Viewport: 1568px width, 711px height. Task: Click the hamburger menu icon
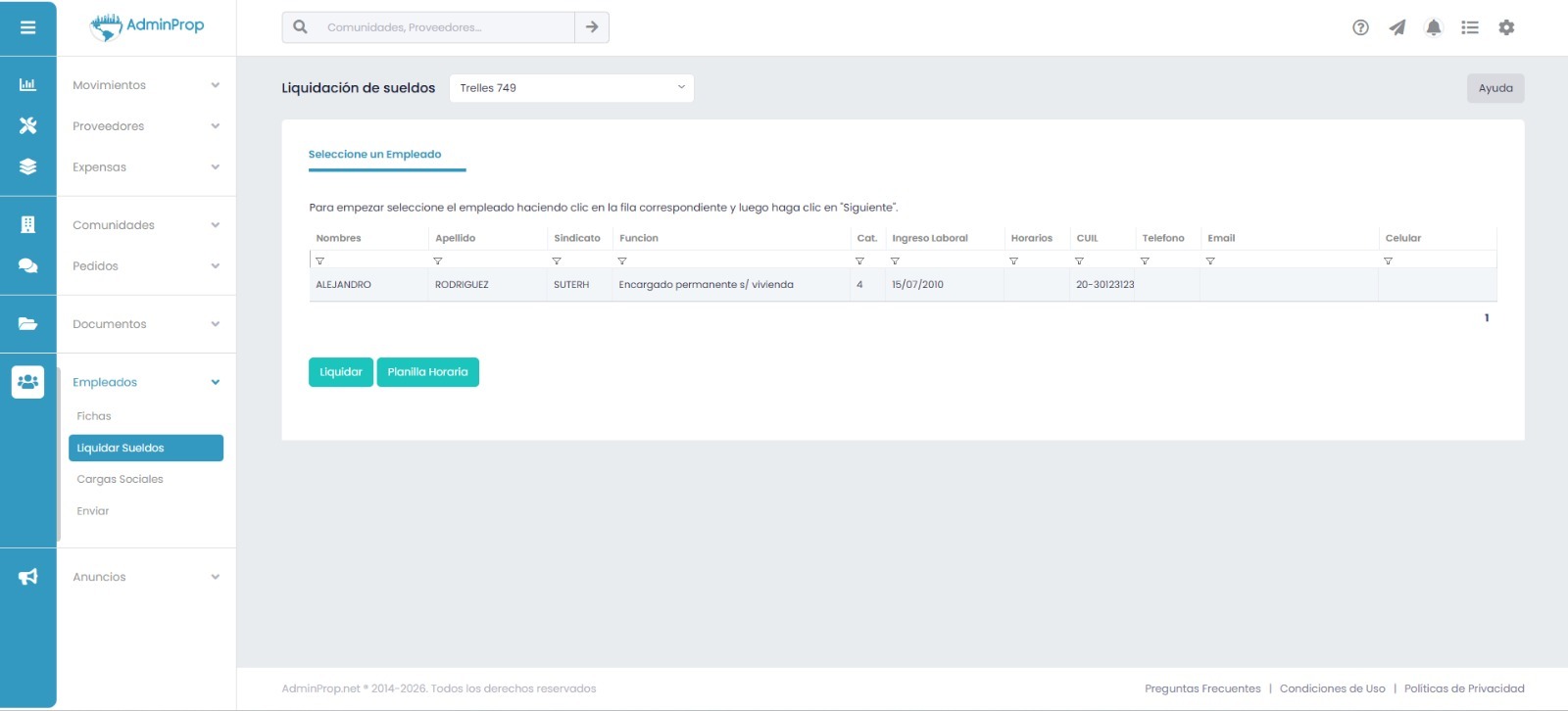click(27, 27)
